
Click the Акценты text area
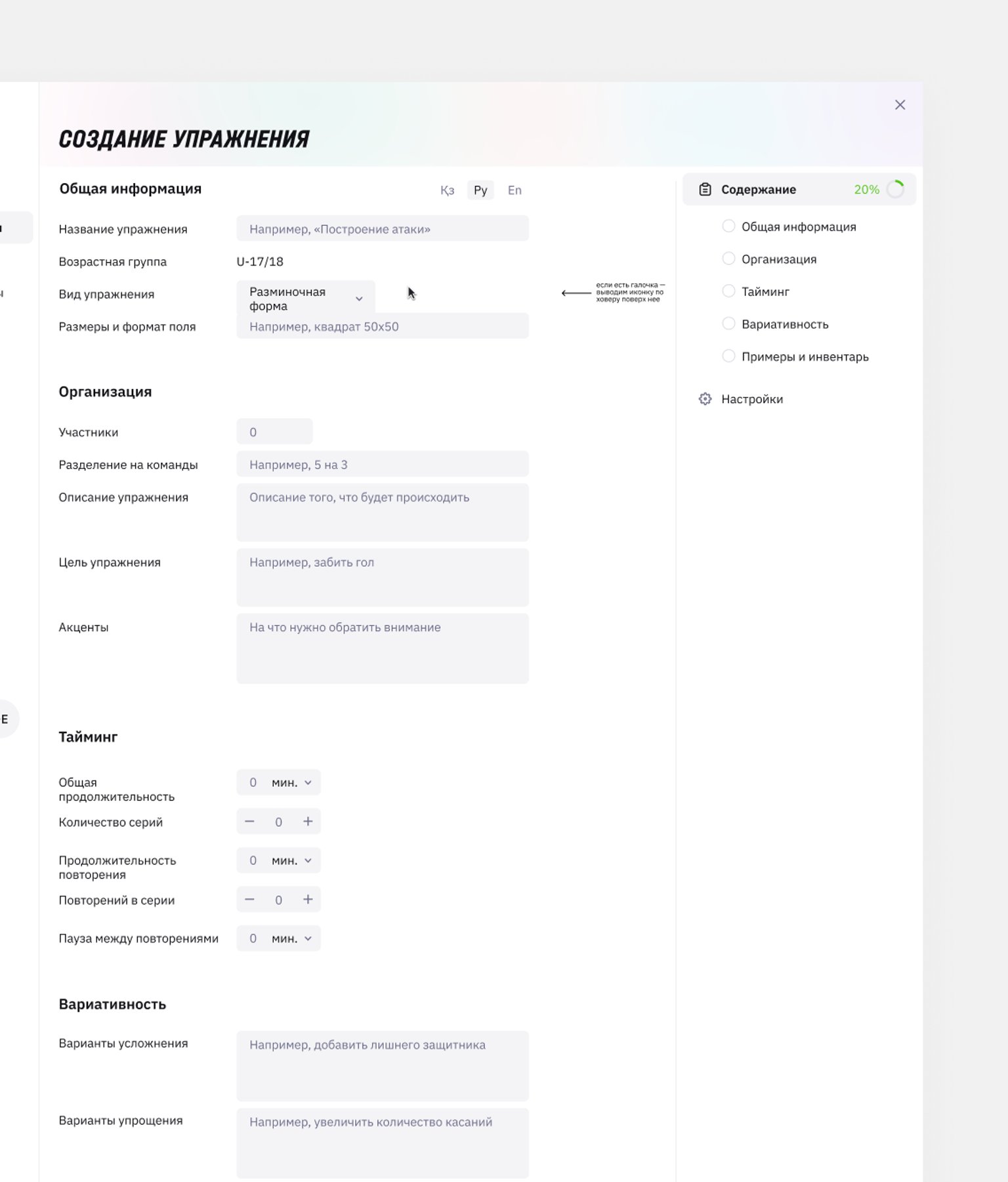point(383,648)
